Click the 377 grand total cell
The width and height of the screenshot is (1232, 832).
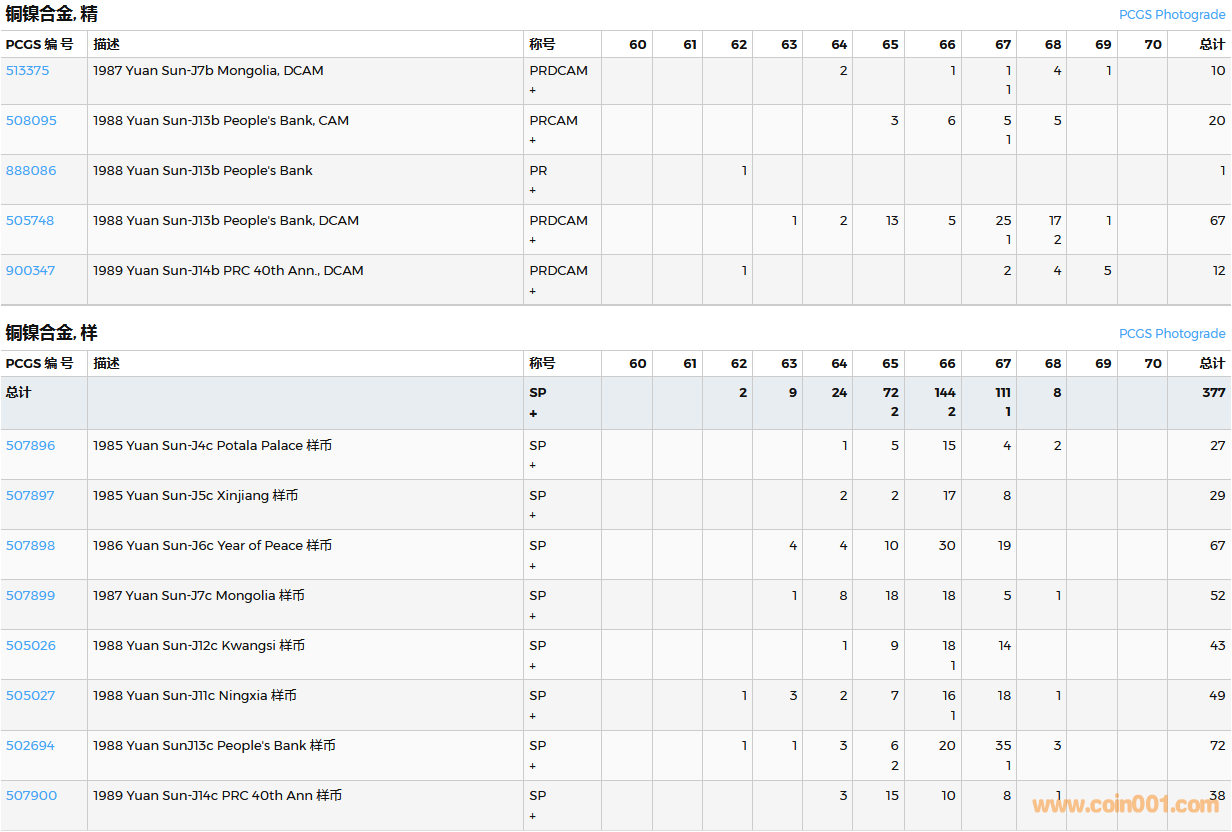pos(1213,393)
